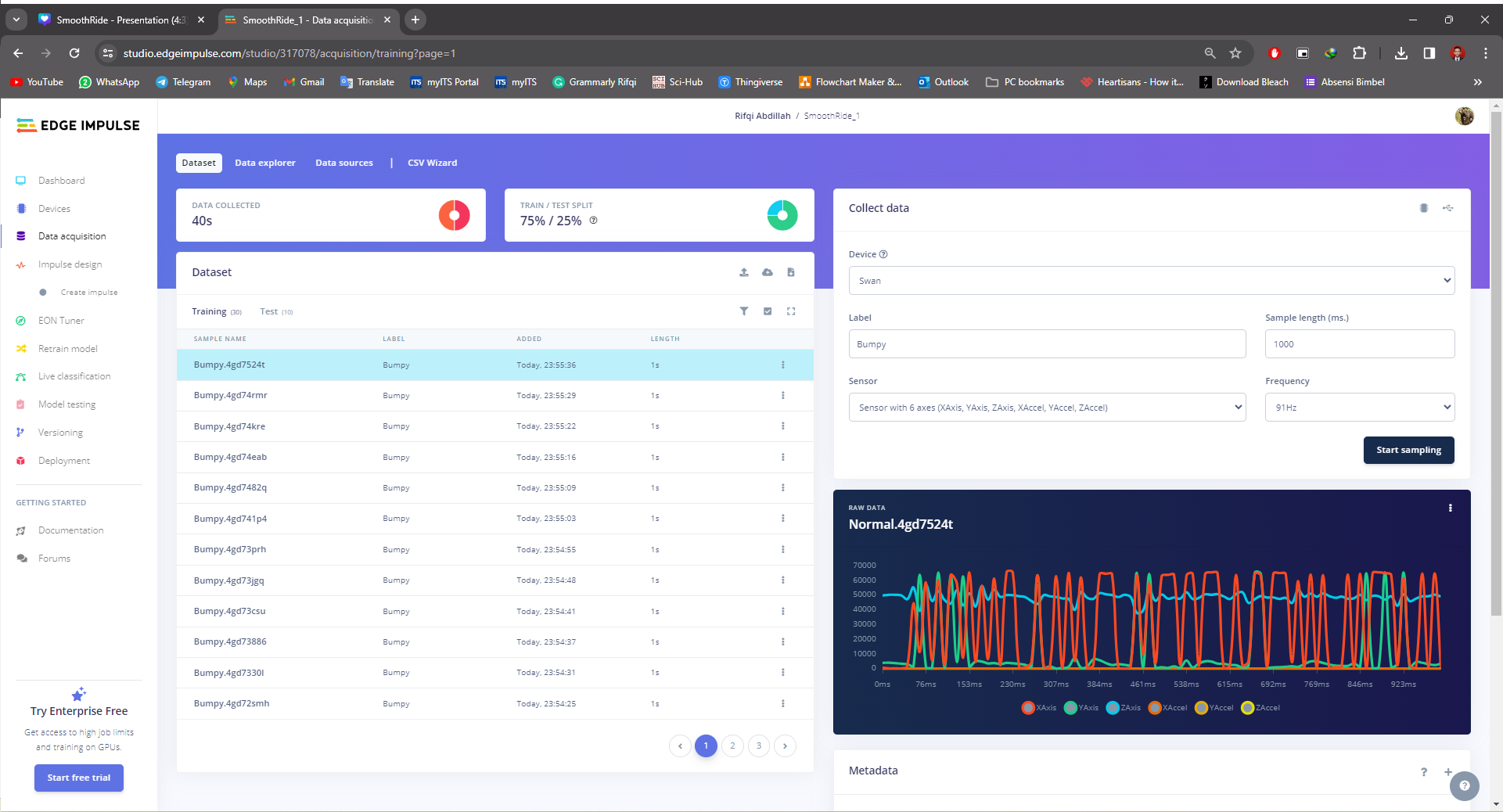
Task: Open row menu for Bumpy.4gd741p4
Action: 782,519
